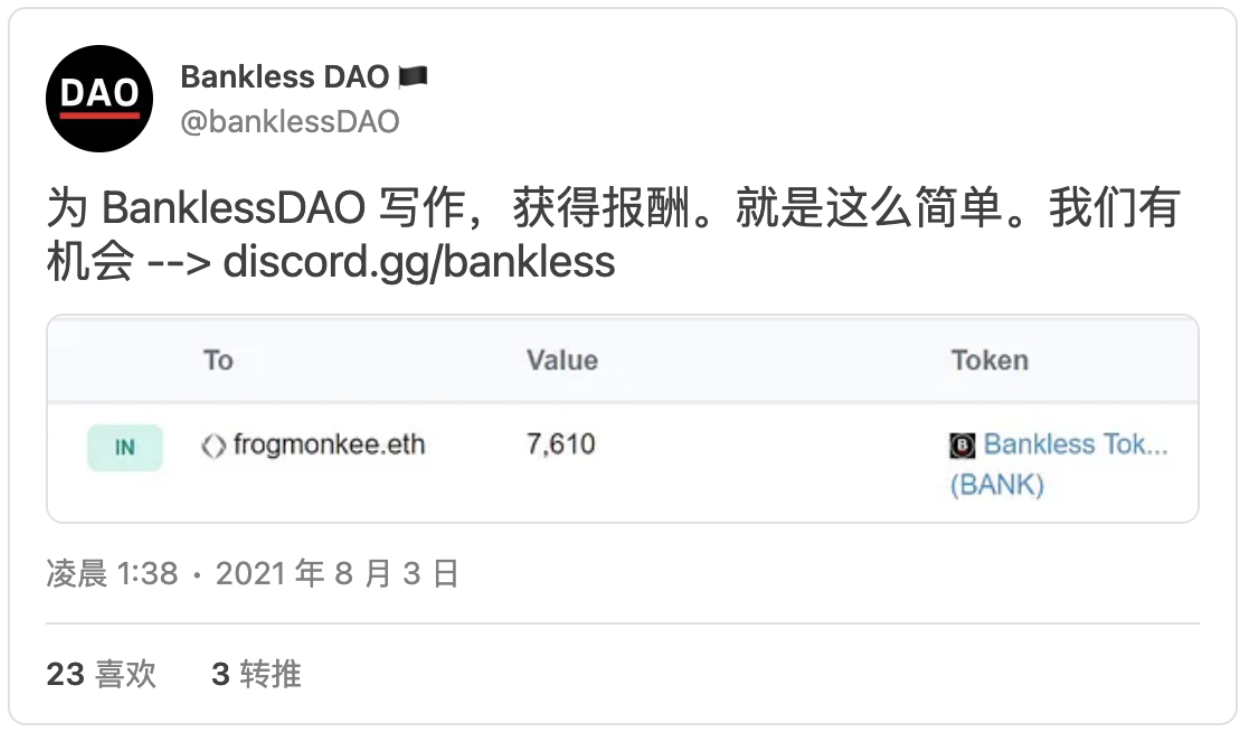Open the @banklessDAO handle
The image size is (1246, 734).
290,122
